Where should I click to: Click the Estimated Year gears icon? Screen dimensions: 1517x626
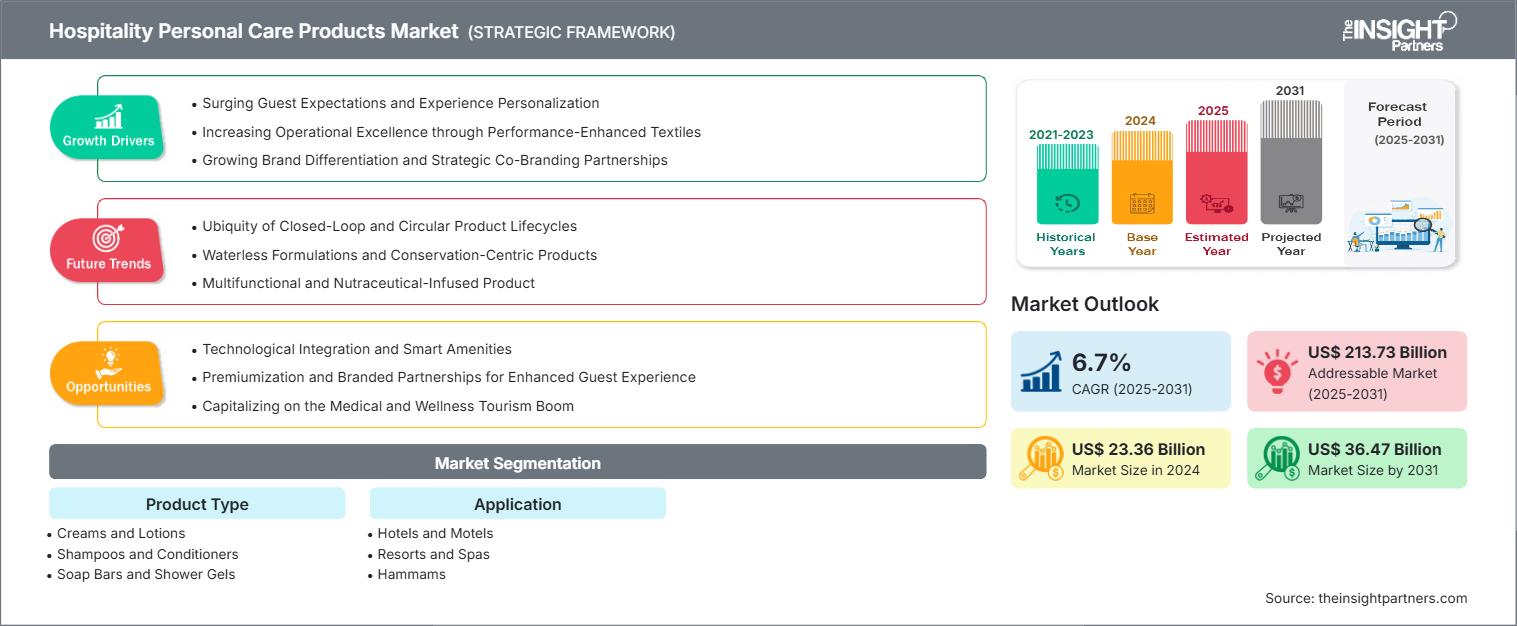coord(1216,204)
